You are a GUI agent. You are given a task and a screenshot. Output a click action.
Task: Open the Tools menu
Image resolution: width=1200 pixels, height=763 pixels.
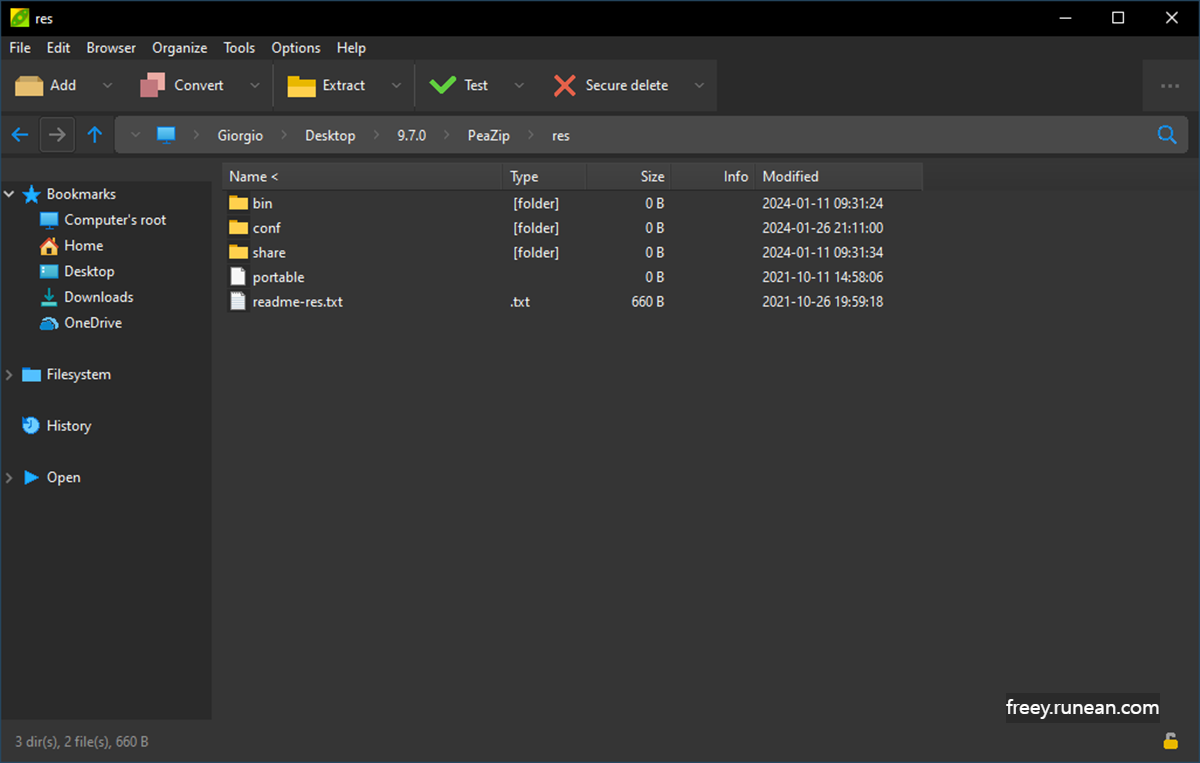pyautogui.click(x=239, y=48)
